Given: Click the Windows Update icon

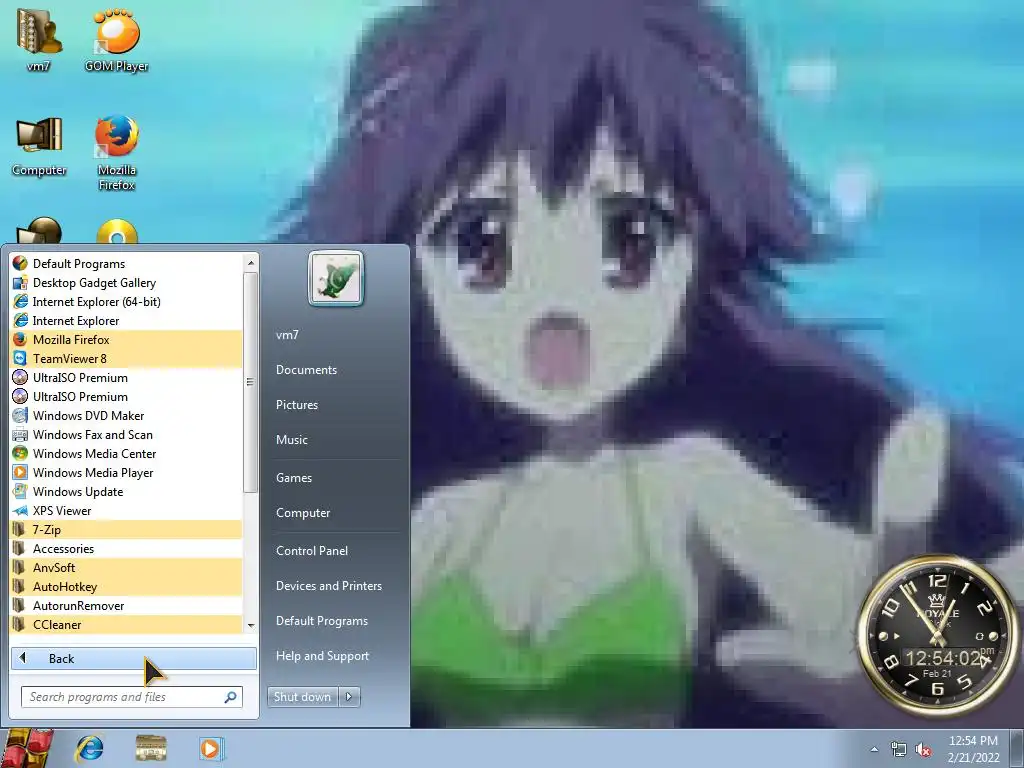Looking at the screenshot, I should (x=20, y=491).
